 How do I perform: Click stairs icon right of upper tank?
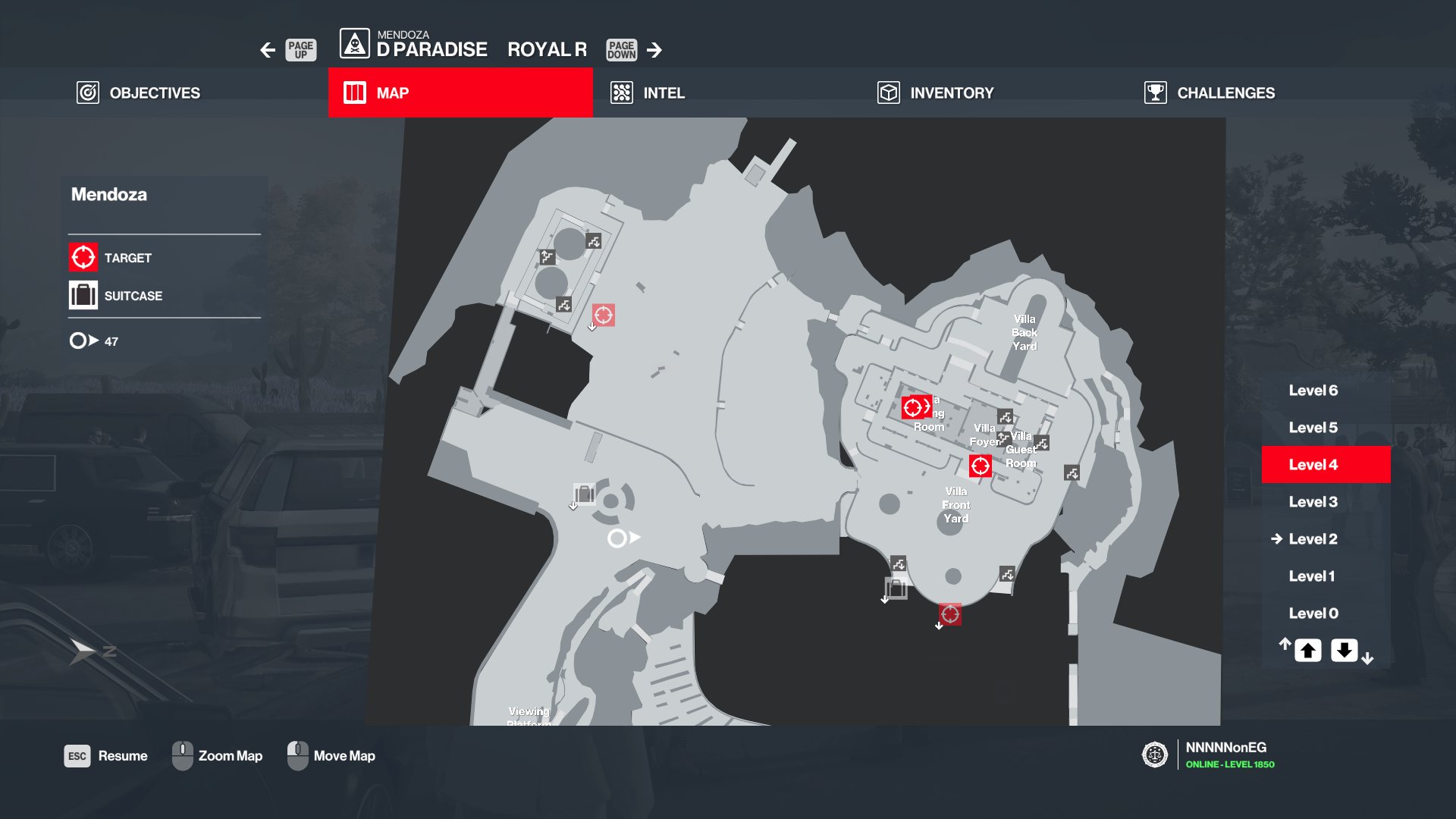tap(594, 242)
